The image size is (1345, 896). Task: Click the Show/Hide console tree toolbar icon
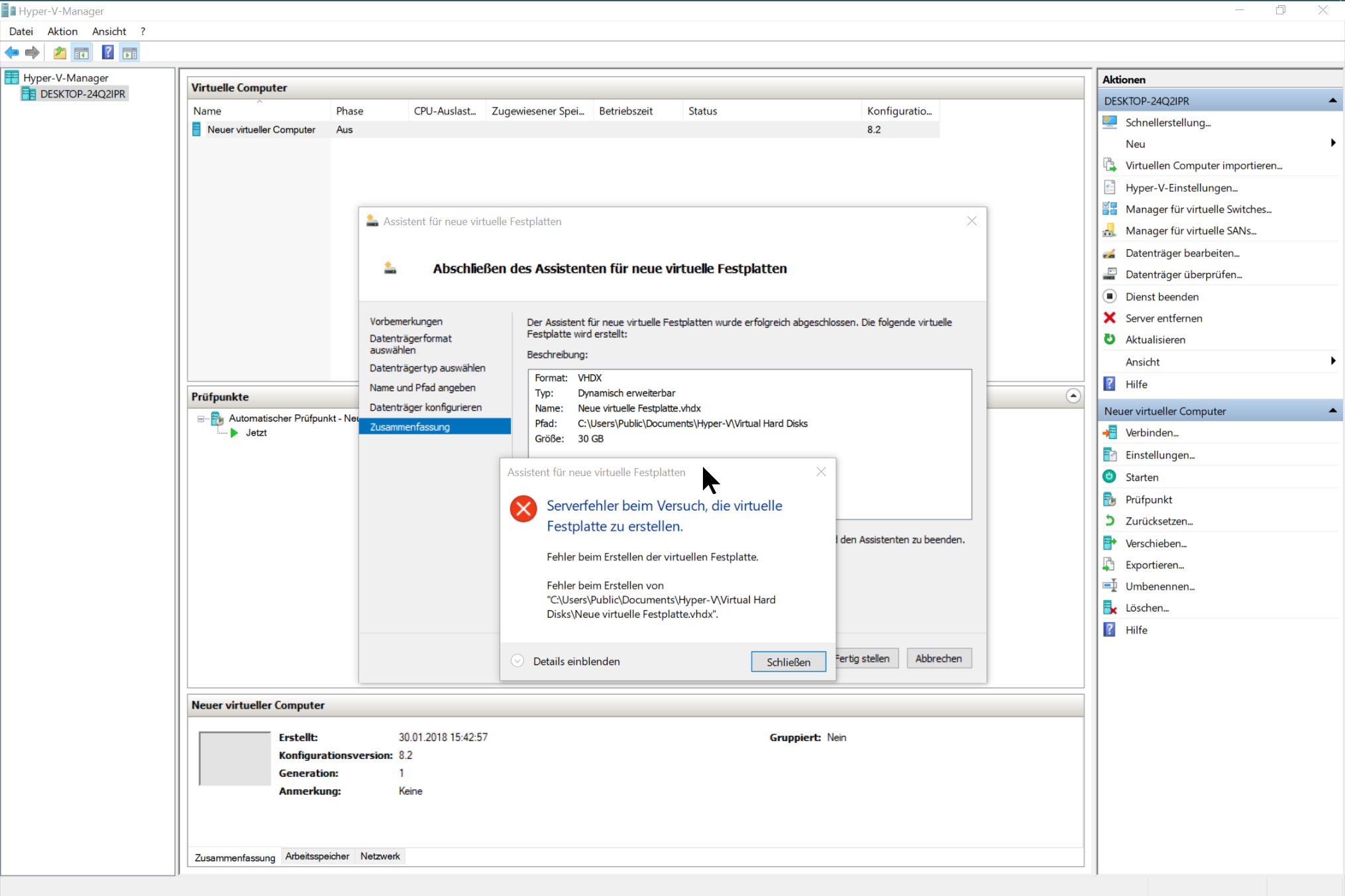point(81,53)
